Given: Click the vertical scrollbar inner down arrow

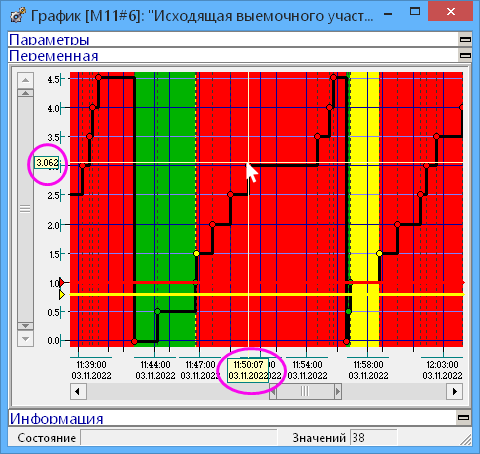Looking at the screenshot, I should point(25,326).
